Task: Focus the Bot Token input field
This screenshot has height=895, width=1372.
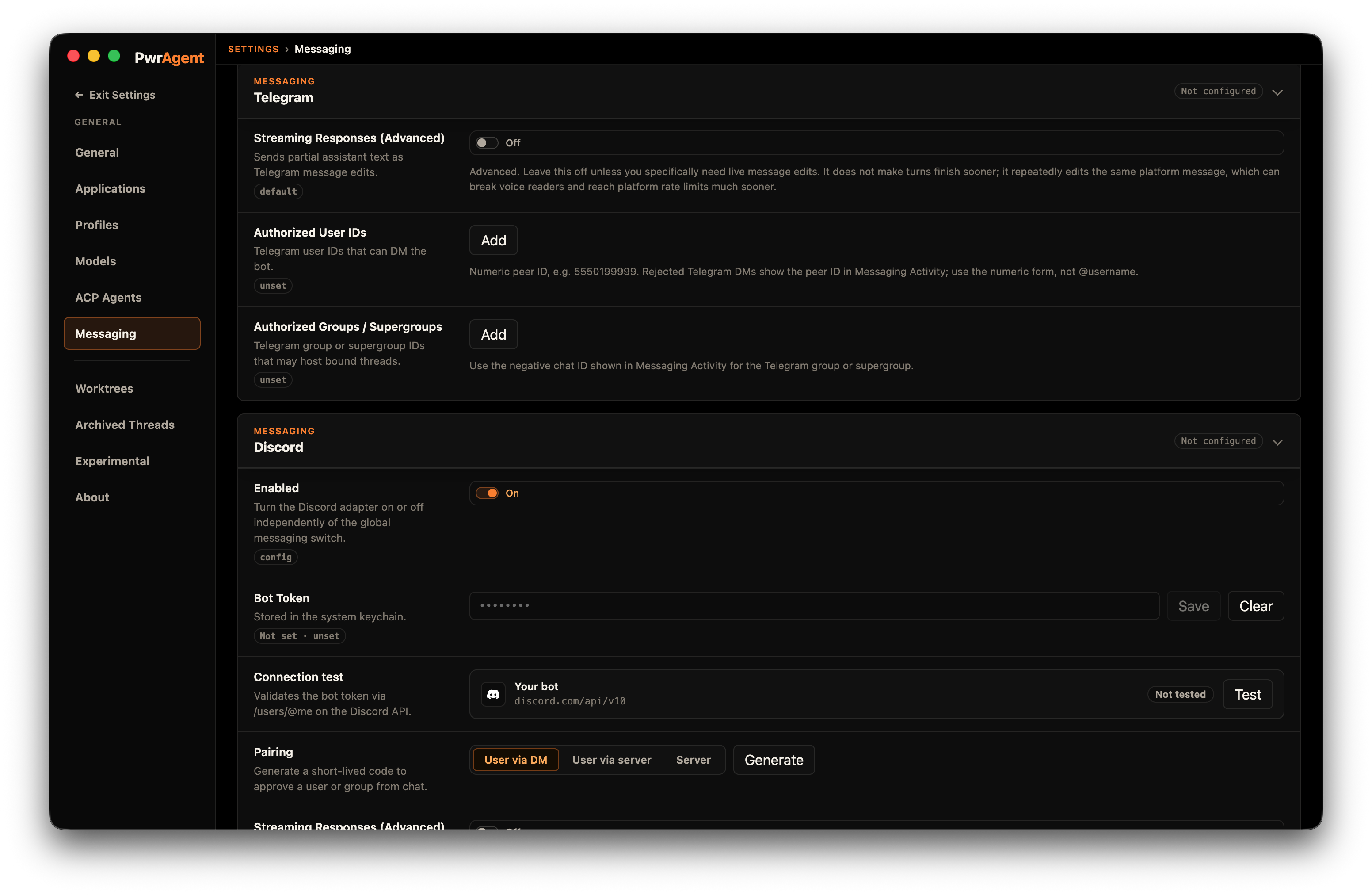Action: (814, 605)
